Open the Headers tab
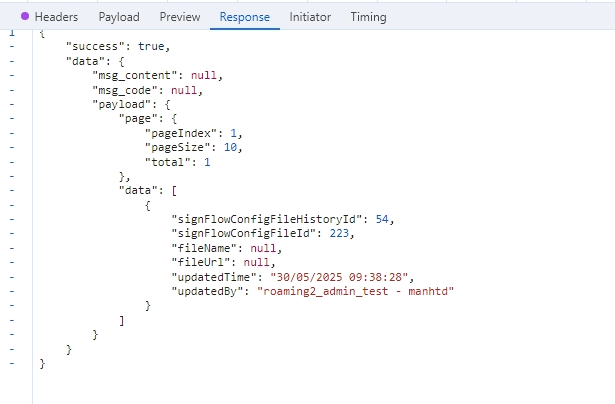The image size is (615, 404). click(x=56, y=17)
